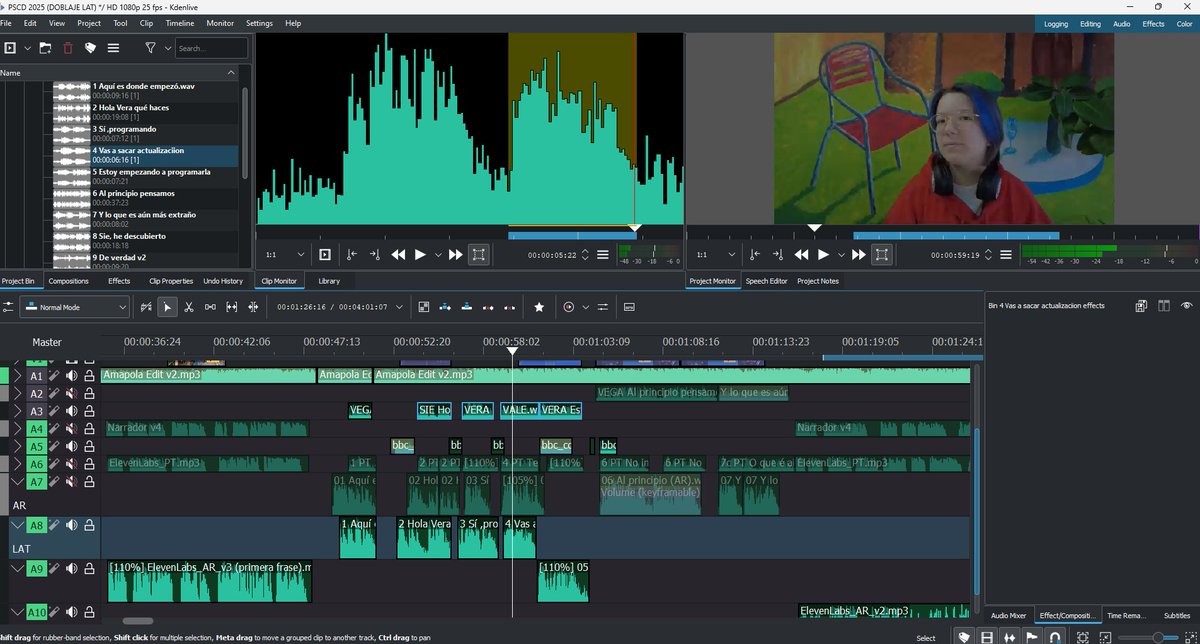The height and width of the screenshot is (644, 1200).
Task: Collapse track A8
Action: tap(17, 525)
